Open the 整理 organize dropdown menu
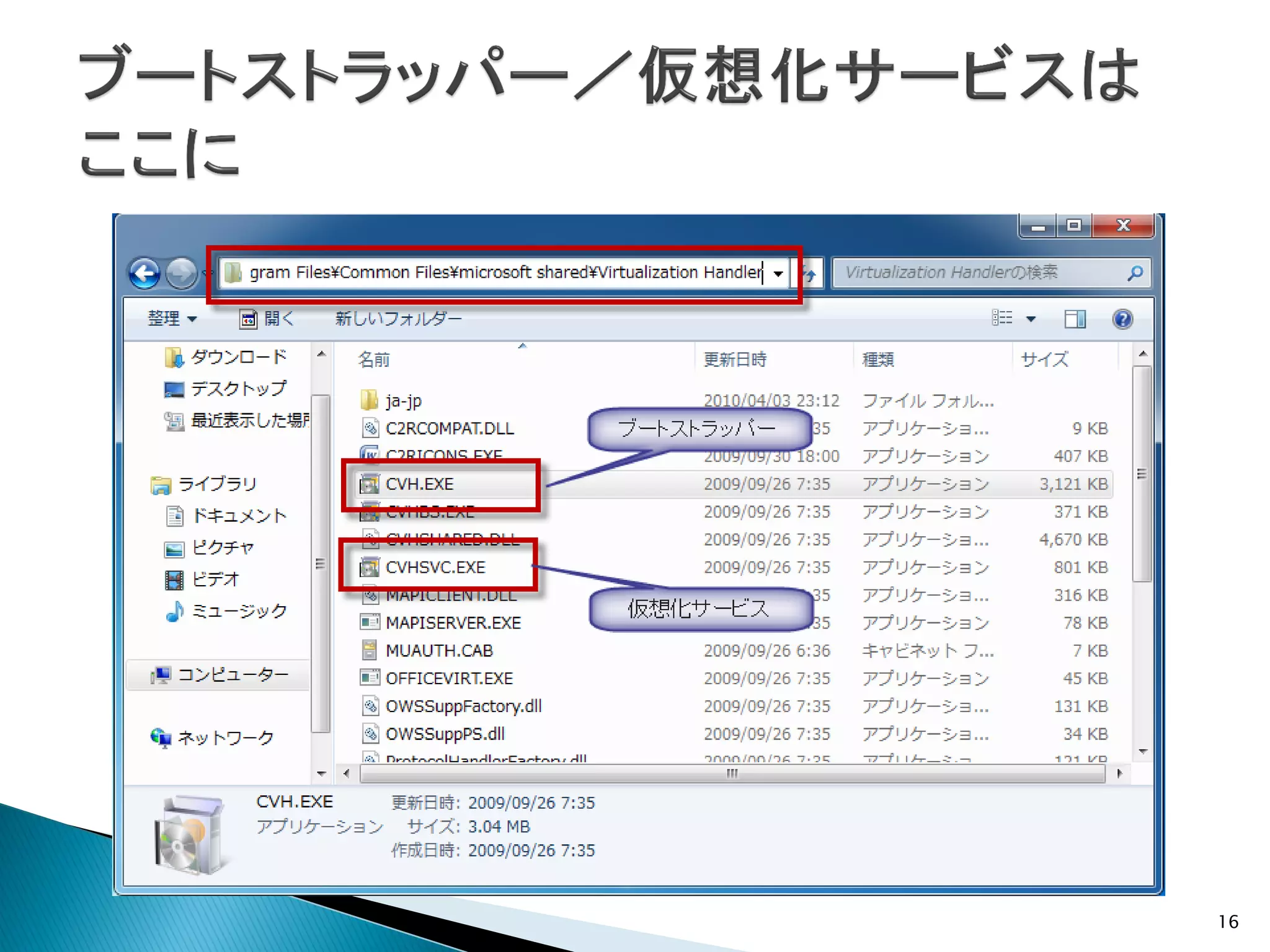 tap(172, 319)
